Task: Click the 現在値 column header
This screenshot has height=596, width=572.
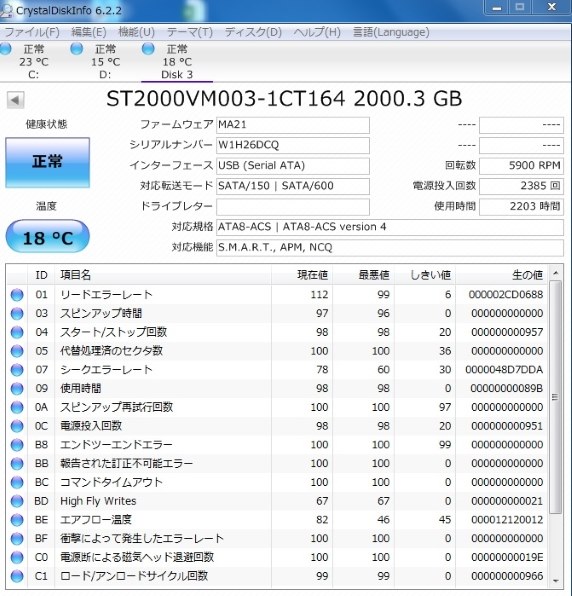Action: pyautogui.click(x=302, y=275)
